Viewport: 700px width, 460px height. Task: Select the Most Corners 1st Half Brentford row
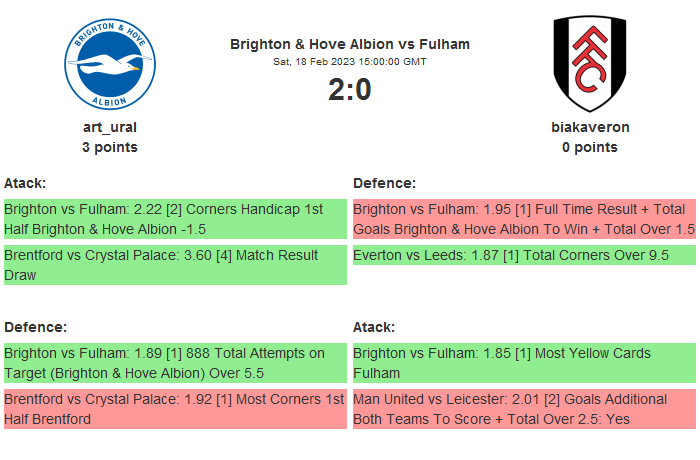(x=175, y=409)
